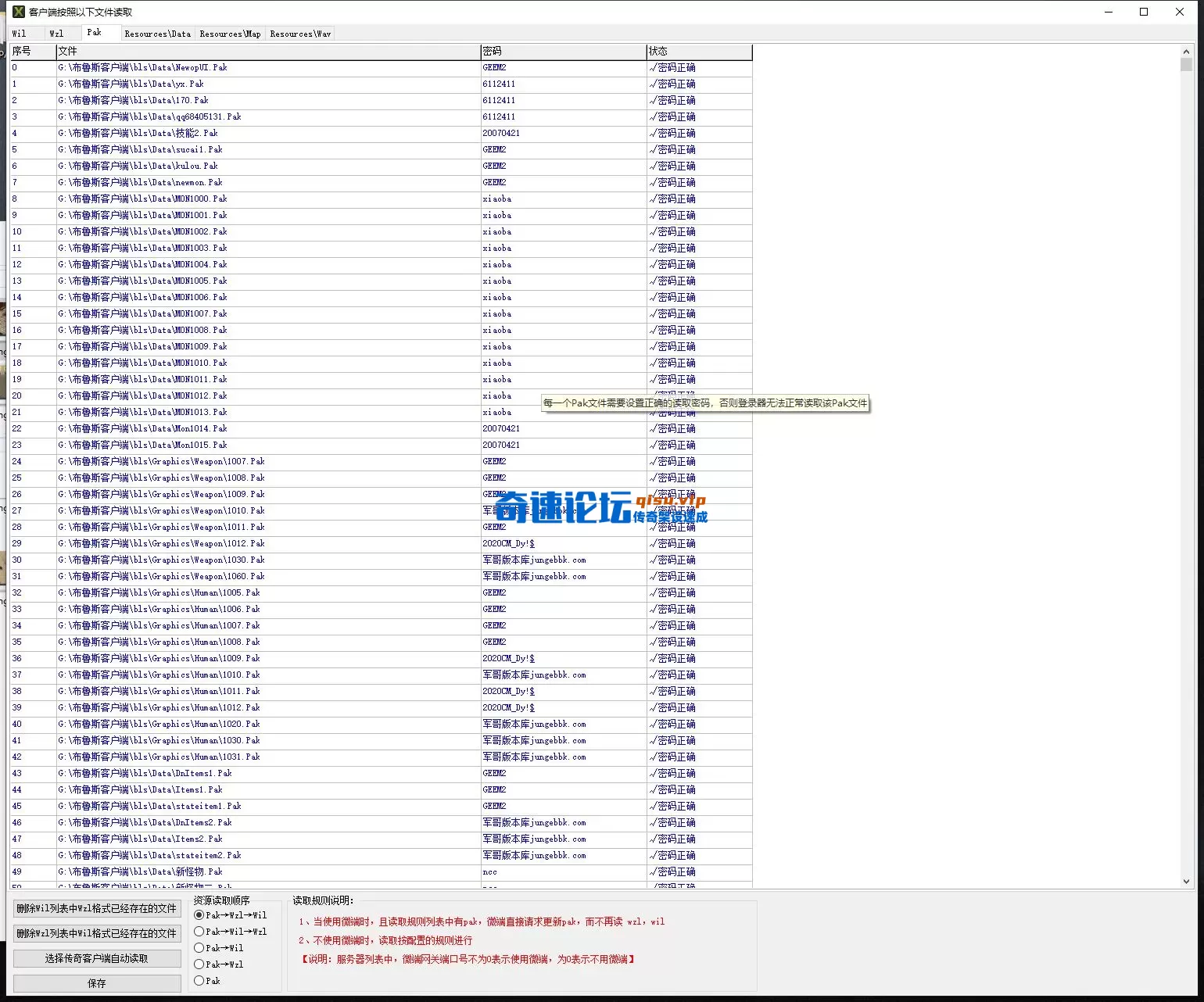This screenshot has height=1002, width=1204.
Task: Open the Resources\Map tab
Action: click(229, 34)
